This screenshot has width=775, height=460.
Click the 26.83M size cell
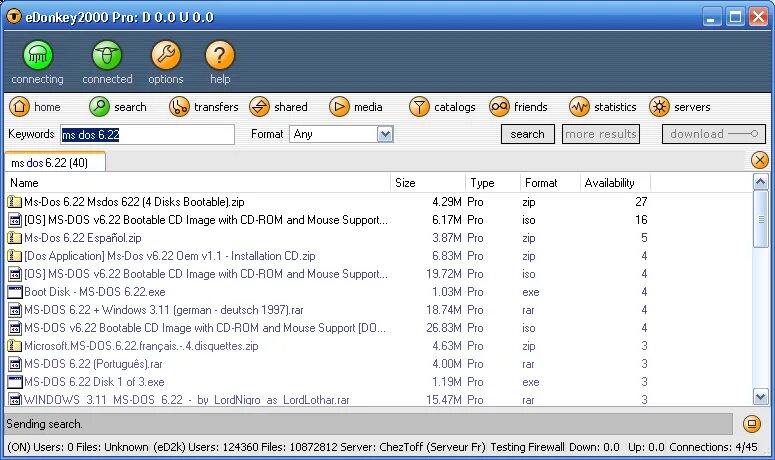pos(444,328)
